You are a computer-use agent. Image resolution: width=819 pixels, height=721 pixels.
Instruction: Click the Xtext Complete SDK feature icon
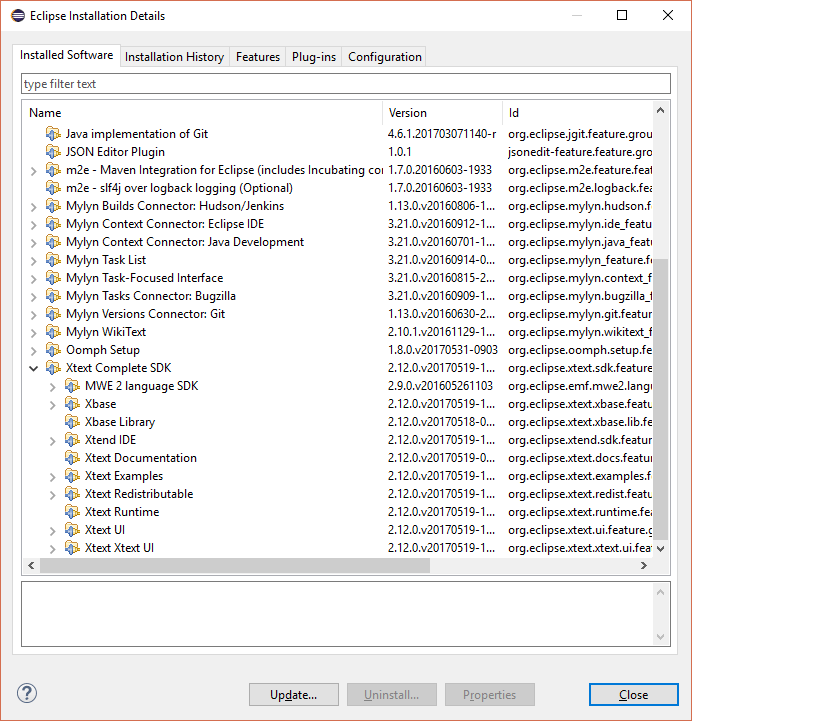[53, 368]
